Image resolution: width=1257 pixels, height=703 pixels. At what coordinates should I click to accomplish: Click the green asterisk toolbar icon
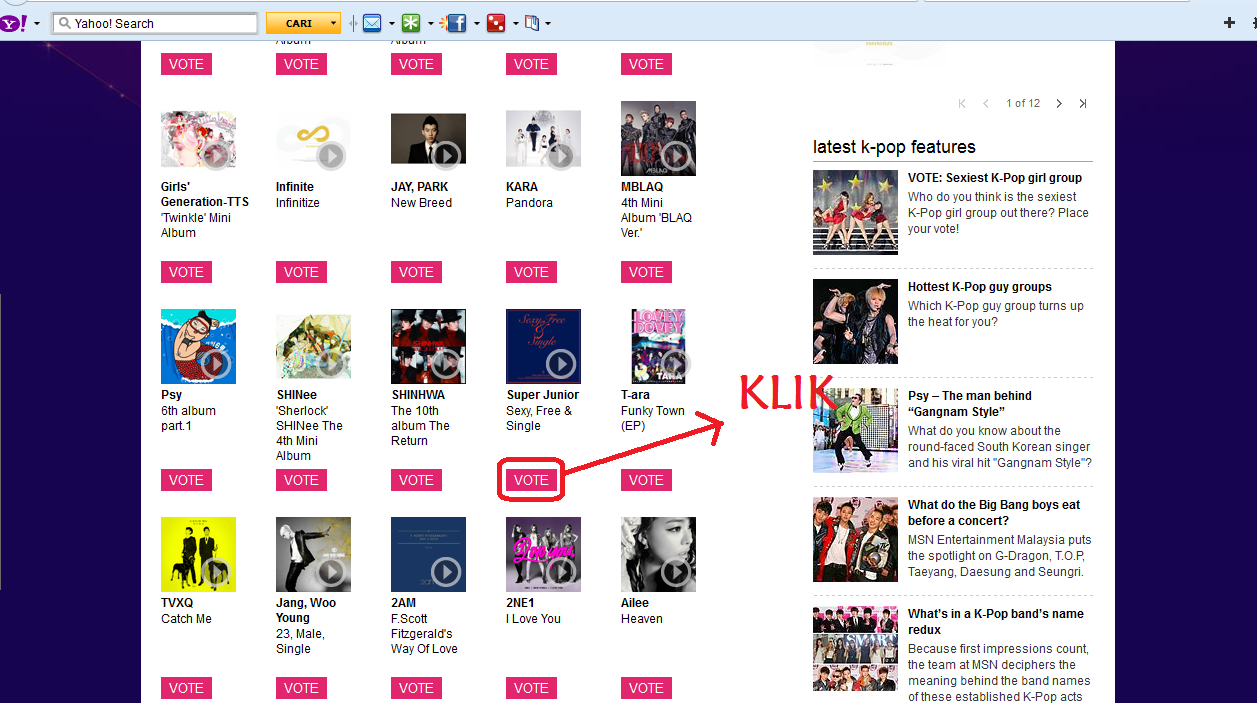(411, 23)
